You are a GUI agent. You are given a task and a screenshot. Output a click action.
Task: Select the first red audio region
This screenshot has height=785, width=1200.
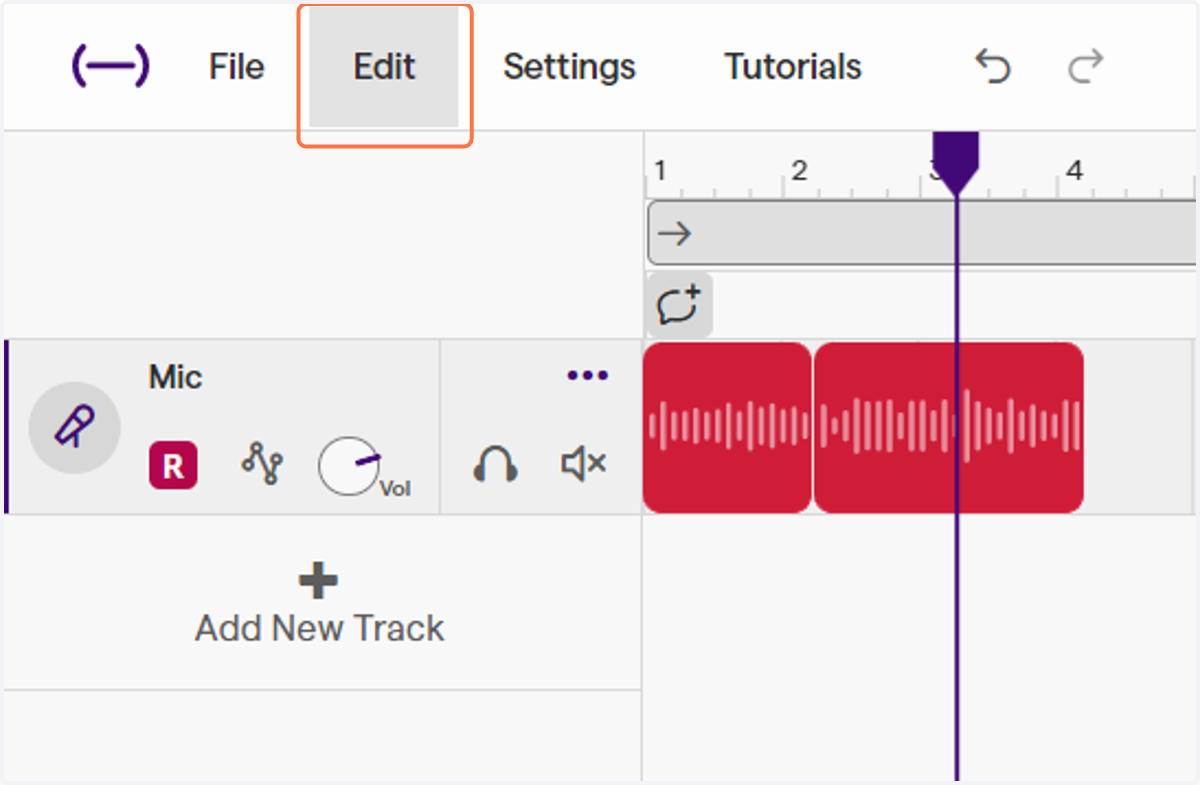tap(726, 427)
